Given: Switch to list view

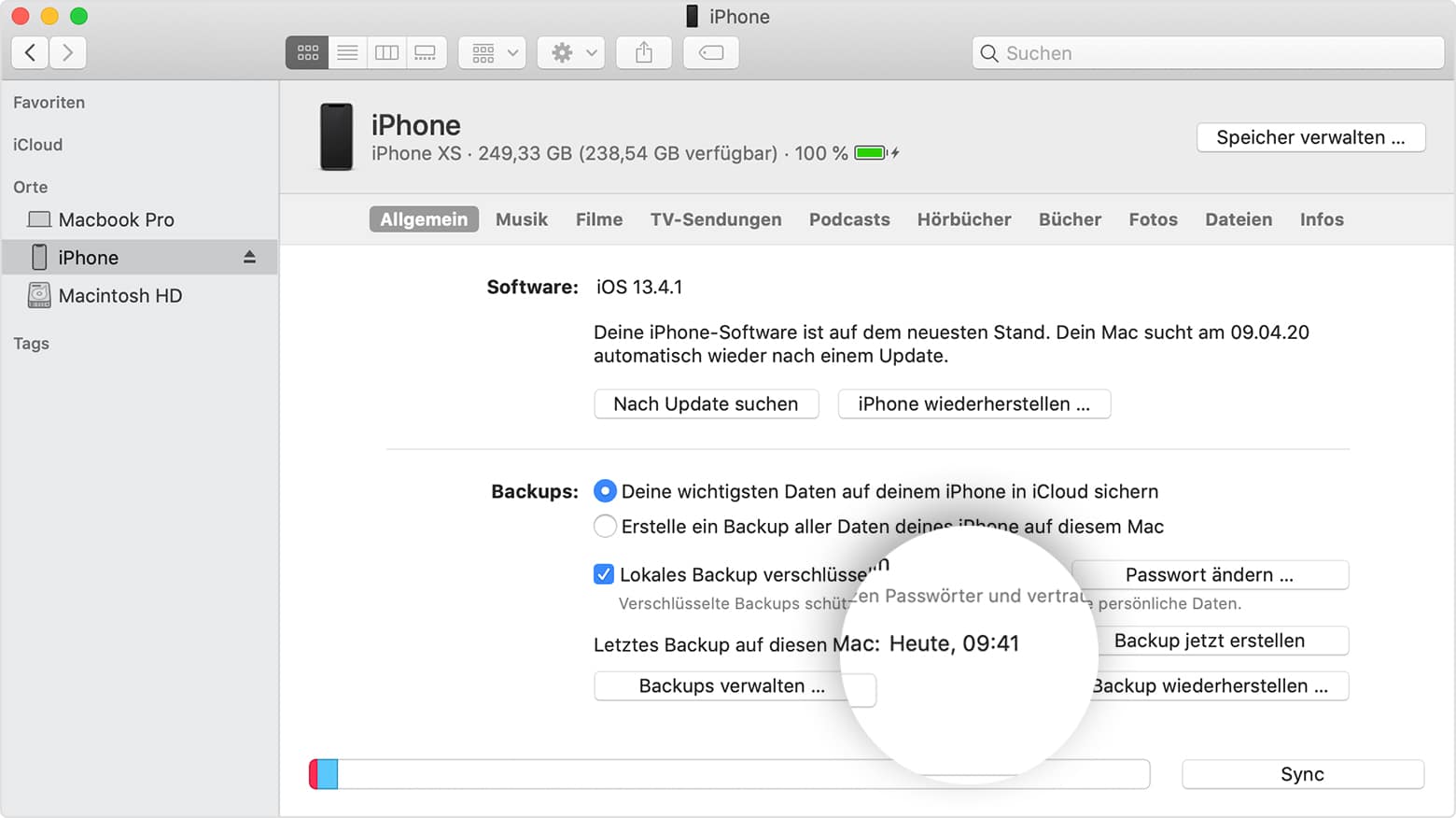Looking at the screenshot, I should pos(347,53).
